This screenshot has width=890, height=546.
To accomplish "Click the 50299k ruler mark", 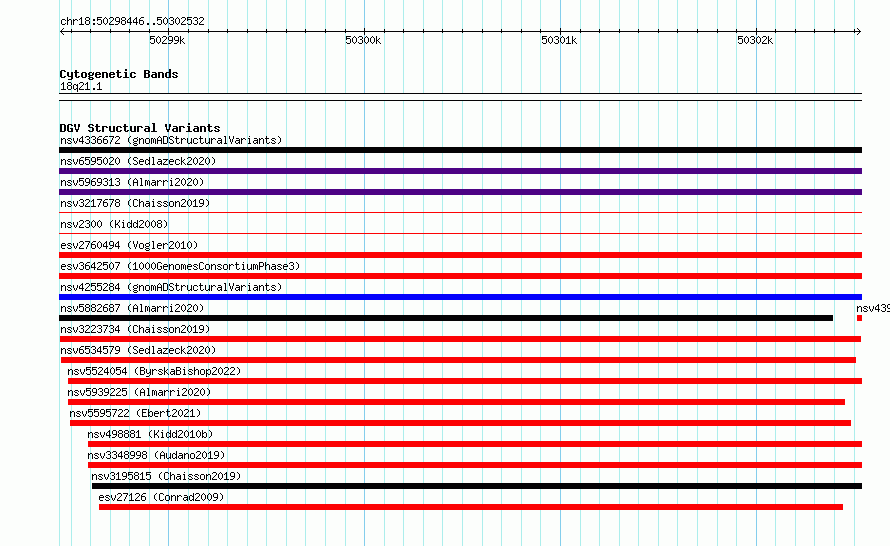I will pos(167,40).
